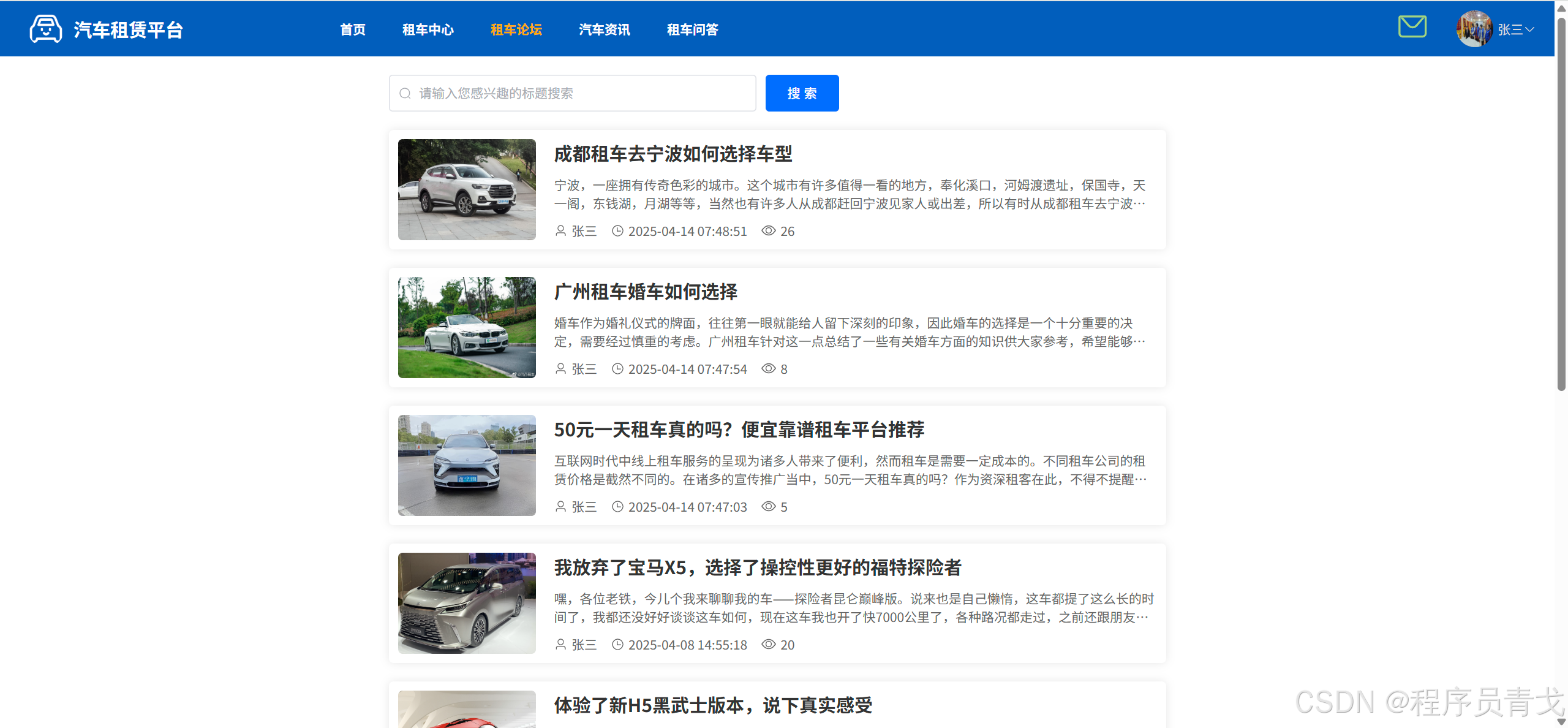Expand the 张三 user dropdown arrow
This screenshot has height=728, width=1568.
(1529, 29)
